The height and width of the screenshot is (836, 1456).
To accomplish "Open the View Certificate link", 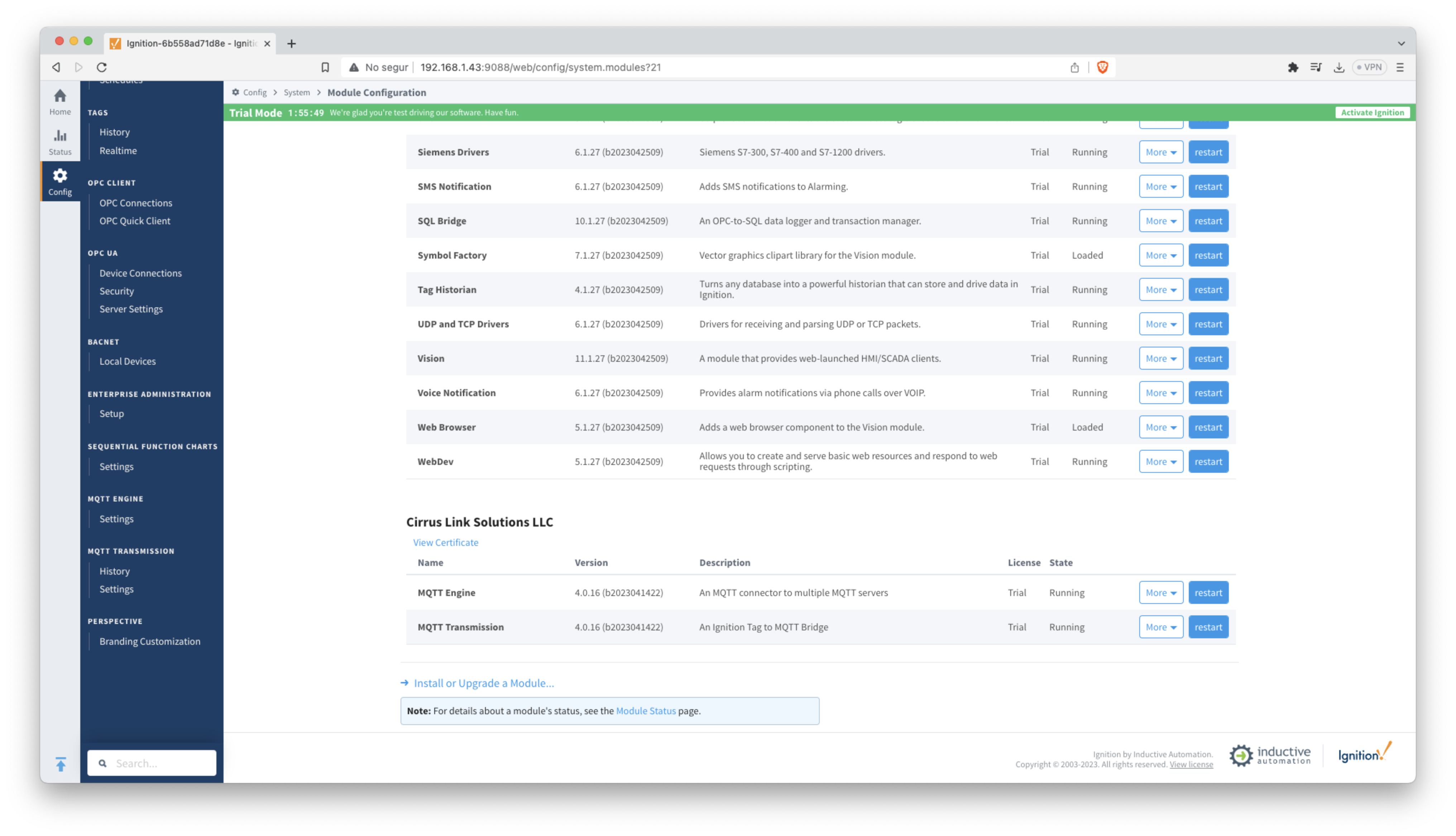I will (x=445, y=542).
